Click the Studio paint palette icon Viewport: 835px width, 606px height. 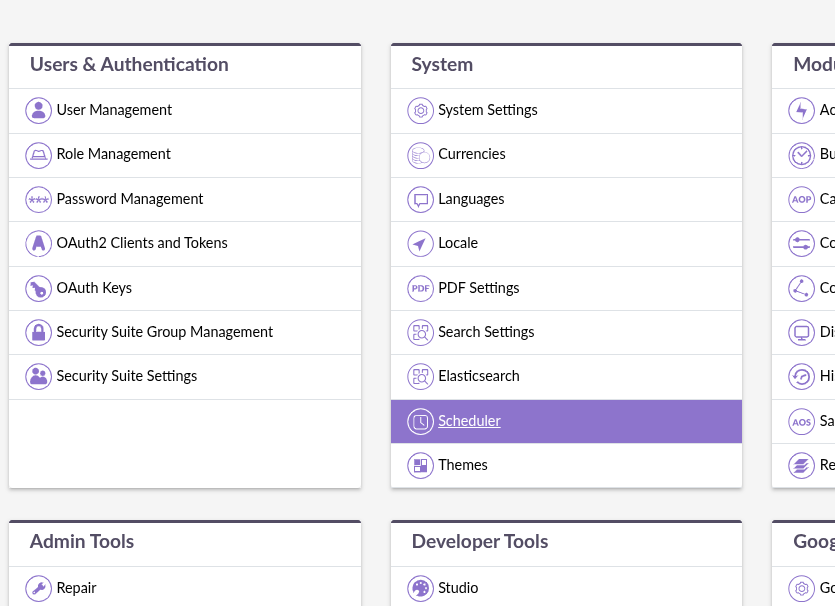click(420, 588)
